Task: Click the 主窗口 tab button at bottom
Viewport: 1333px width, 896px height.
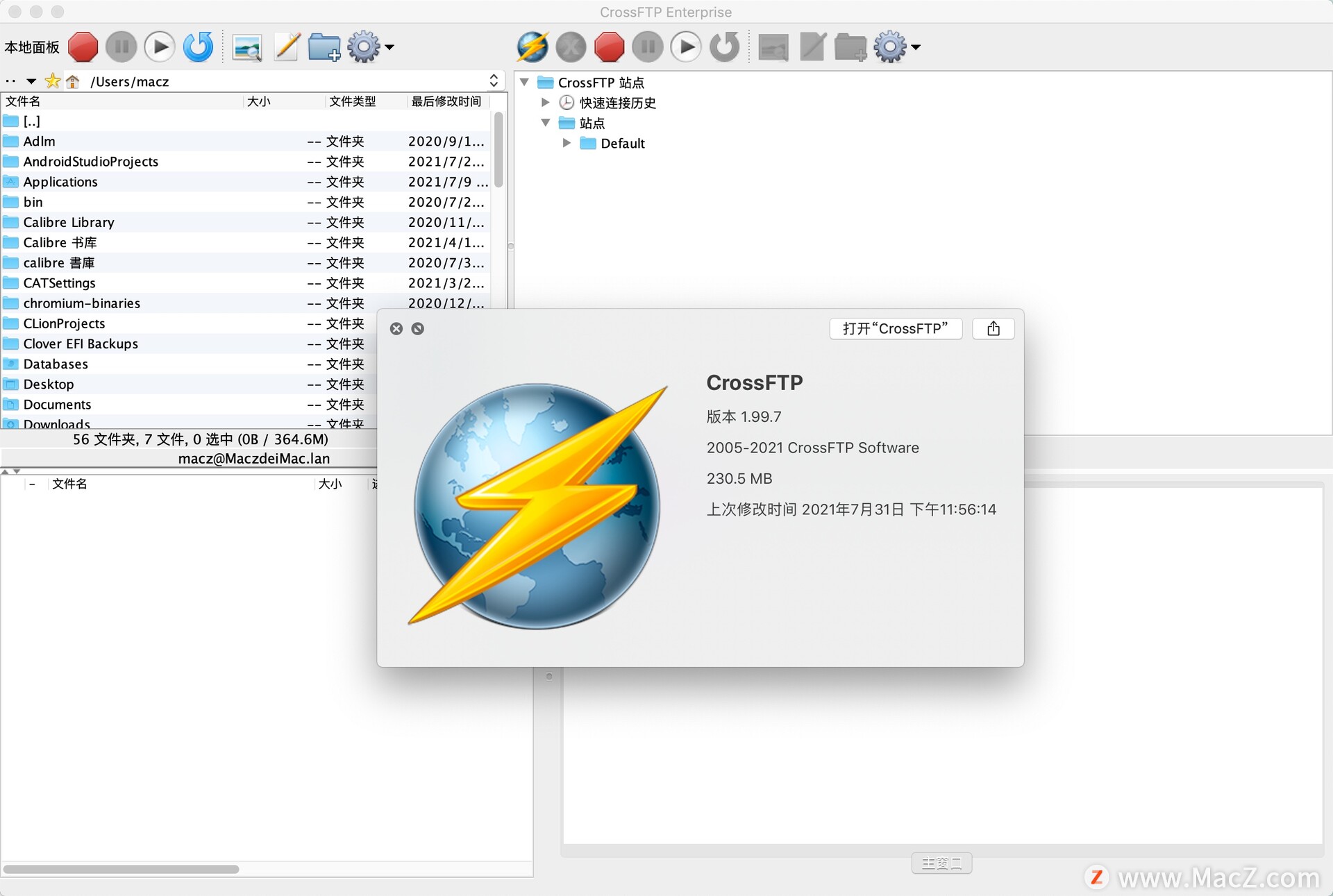Action: pyautogui.click(x=941, y=863)
